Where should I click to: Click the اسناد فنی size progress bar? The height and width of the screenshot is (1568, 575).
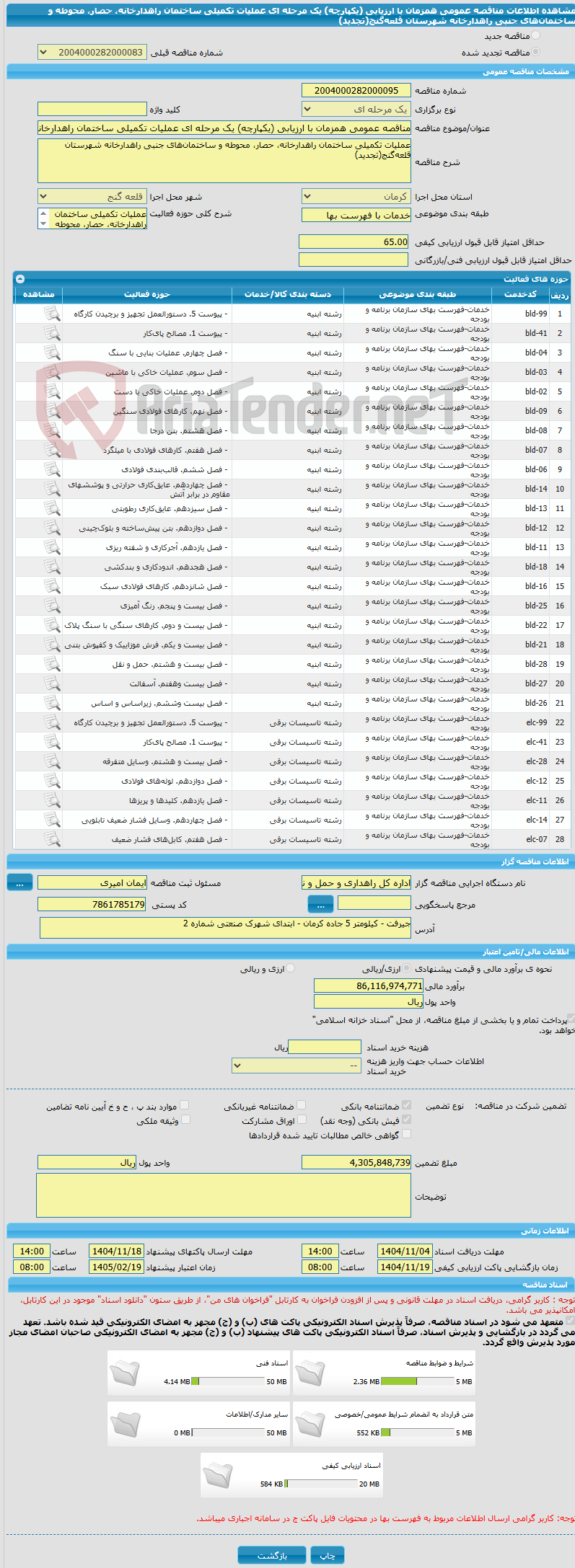tap(228, 1382)
